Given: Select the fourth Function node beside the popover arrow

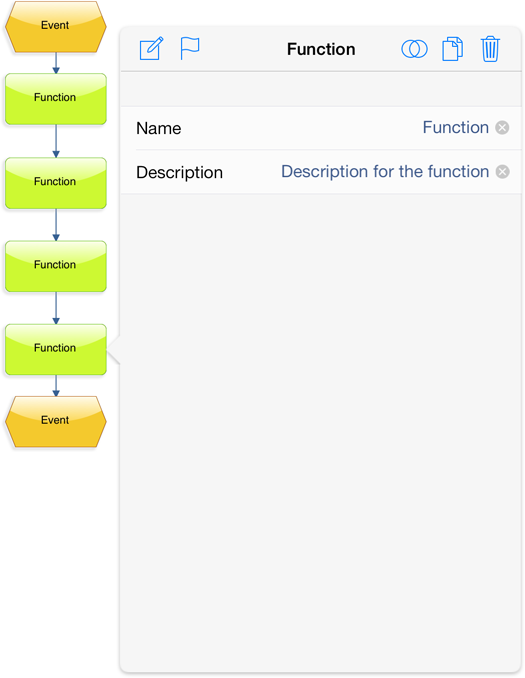Looking at the screenshot, I should [56, 349].
